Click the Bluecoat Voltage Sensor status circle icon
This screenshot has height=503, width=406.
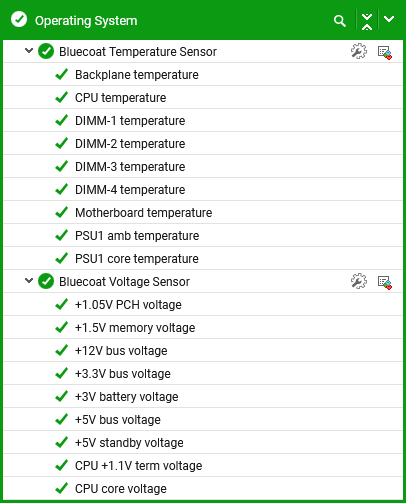point(46,281)
